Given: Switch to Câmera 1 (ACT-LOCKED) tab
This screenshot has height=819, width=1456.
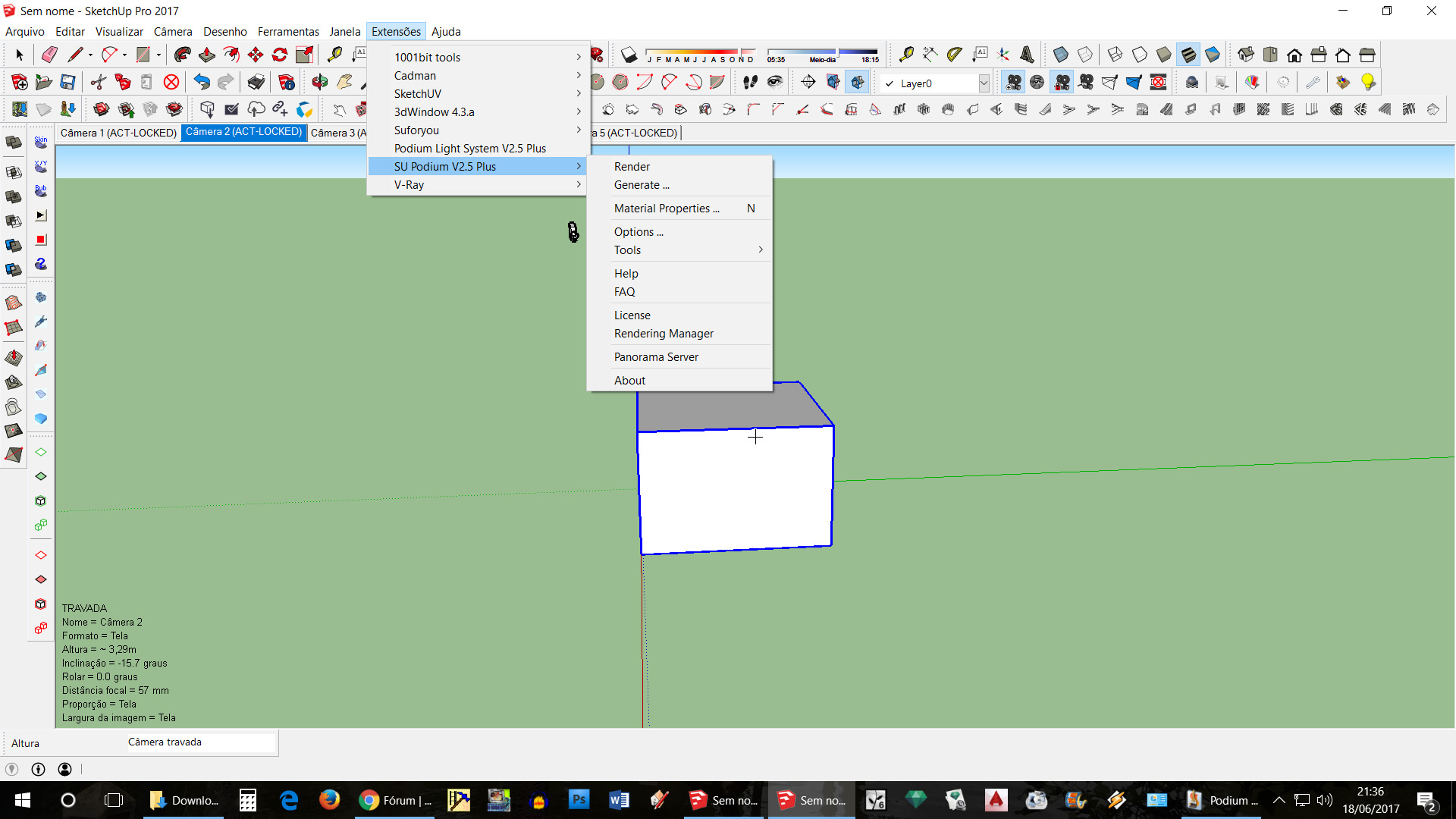Looking at the screenshot, I should (x=118, y=133).
